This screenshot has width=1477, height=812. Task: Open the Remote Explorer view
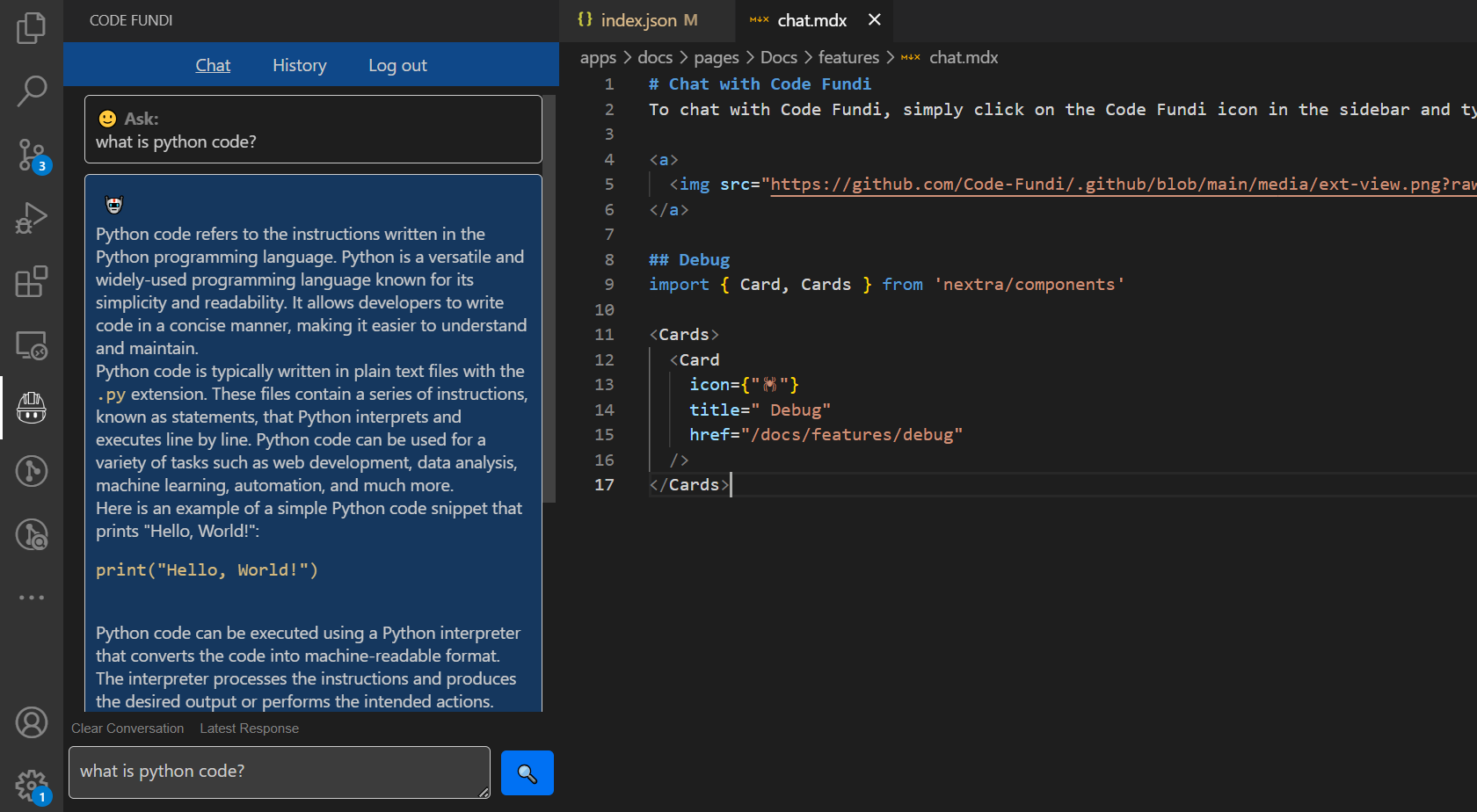tap(32, 344)
